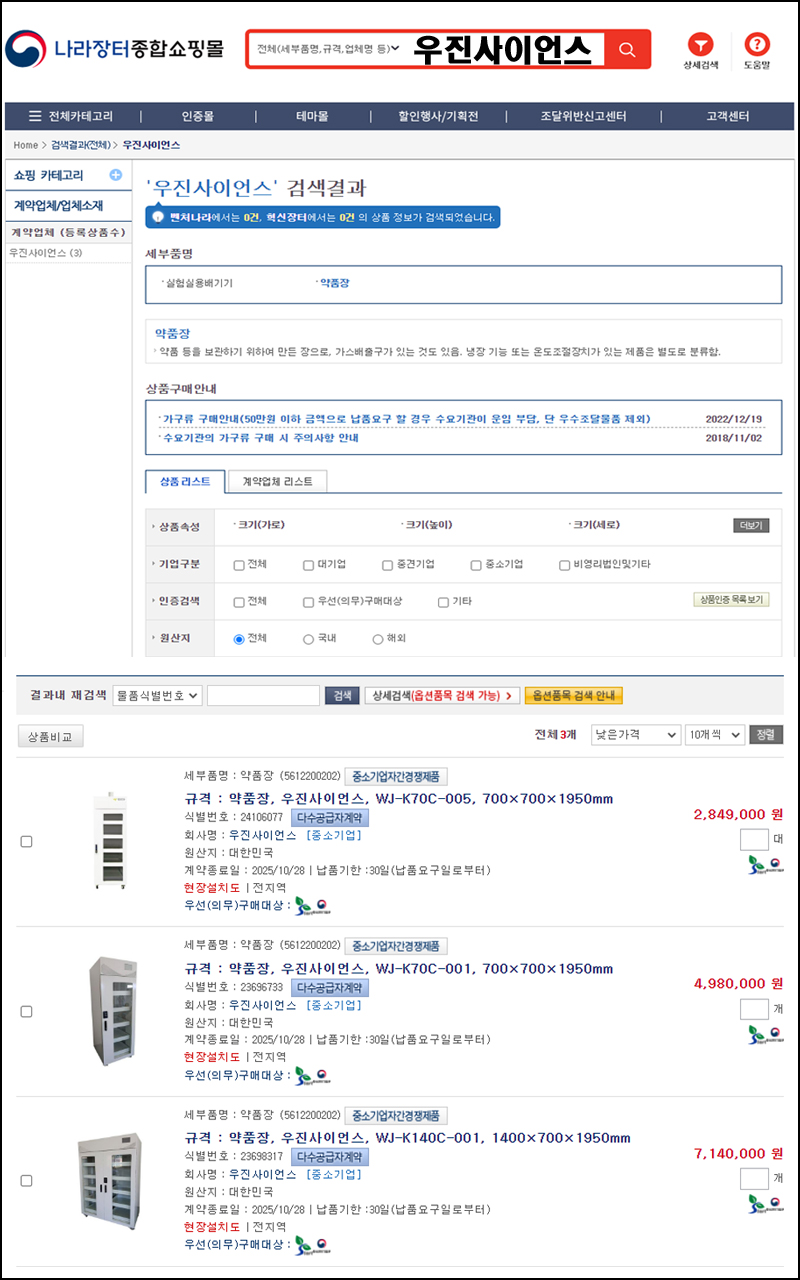Viewport: 800px width, 1280px height.
Task: Click the 우진사이언스 (3) contractor filter
Action: click(x=46, y=253)
